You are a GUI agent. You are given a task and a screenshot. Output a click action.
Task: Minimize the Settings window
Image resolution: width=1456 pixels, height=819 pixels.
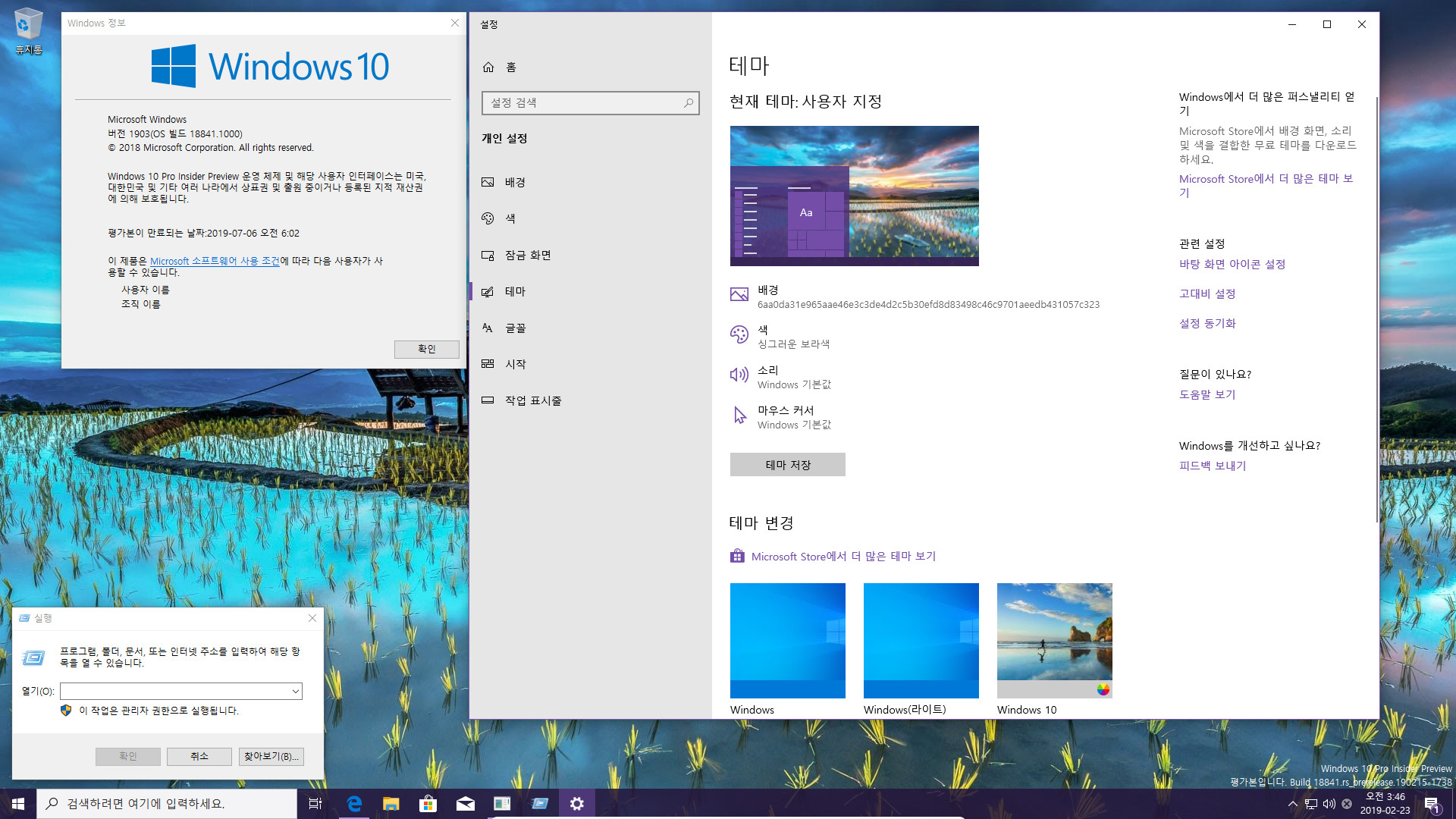pyautogui.click(x=1292, y=24)
